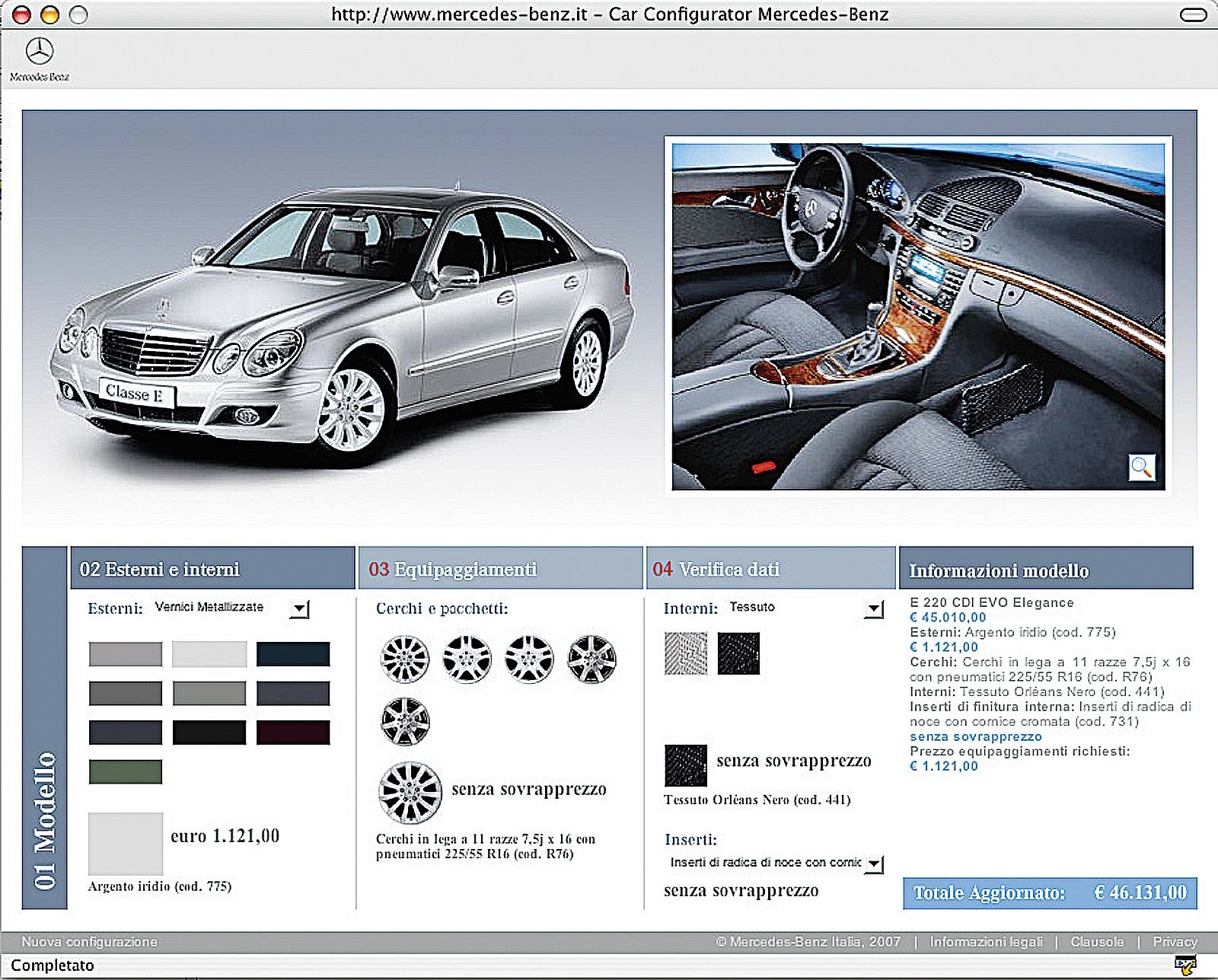Open the Clausola link
The image size is (1218, 980).
pos(1097,942)
